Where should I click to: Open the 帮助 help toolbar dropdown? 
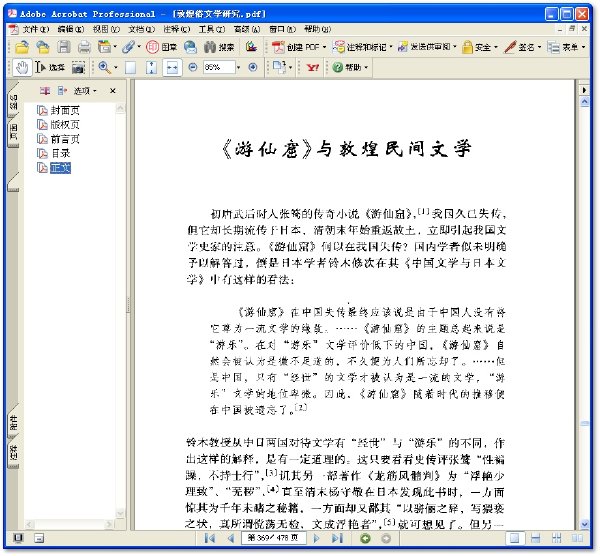[366, 68]
